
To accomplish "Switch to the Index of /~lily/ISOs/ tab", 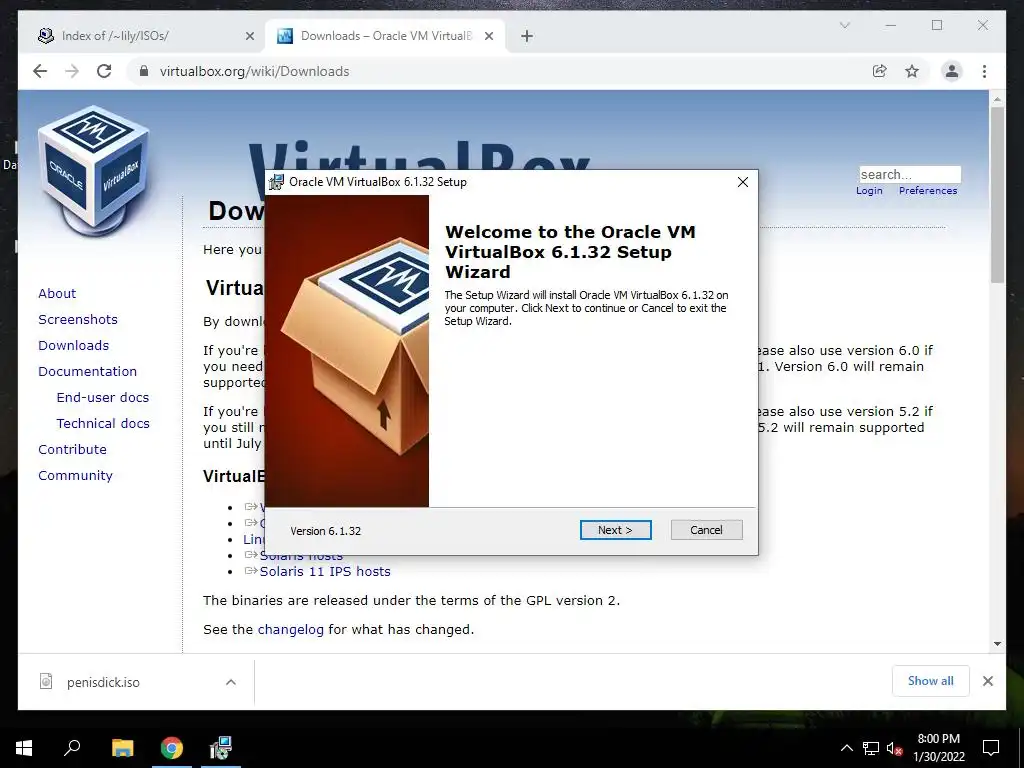I will [x=145, y=36].
